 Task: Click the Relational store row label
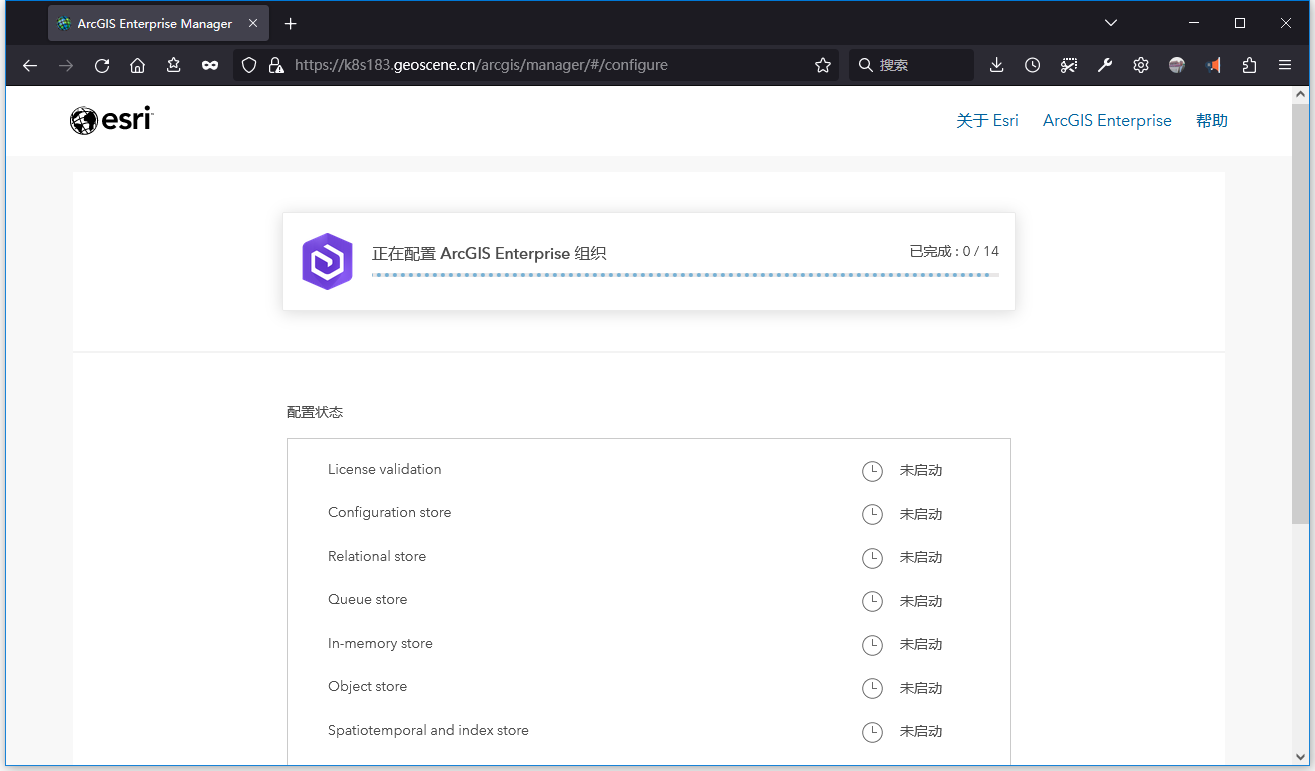click(x=377, y=556)
